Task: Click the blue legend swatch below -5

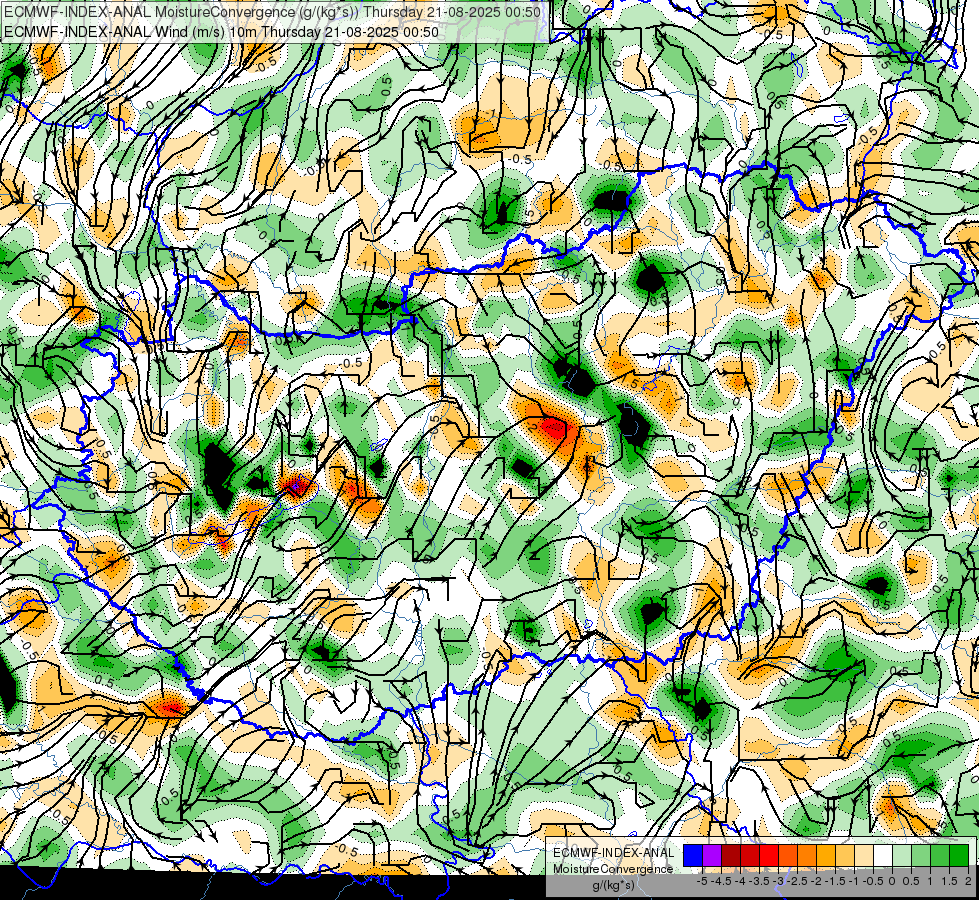Action: [693, 855]
